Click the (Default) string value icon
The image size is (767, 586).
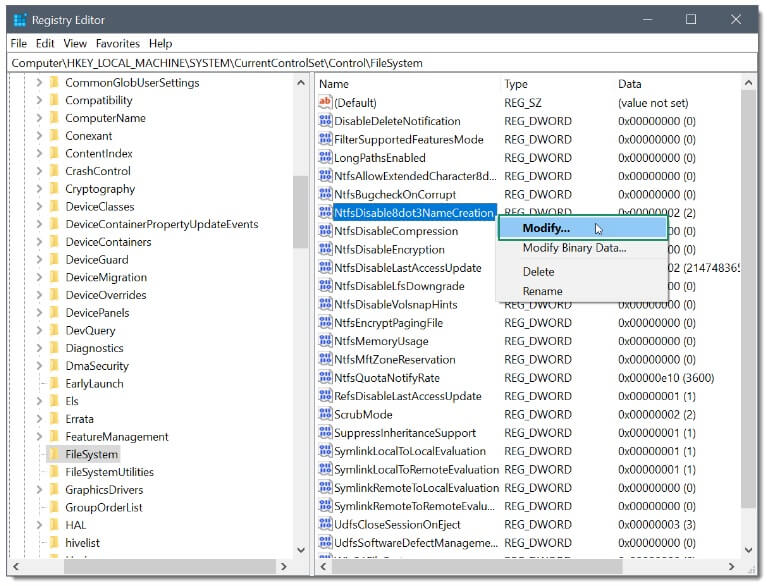(324, 102)
